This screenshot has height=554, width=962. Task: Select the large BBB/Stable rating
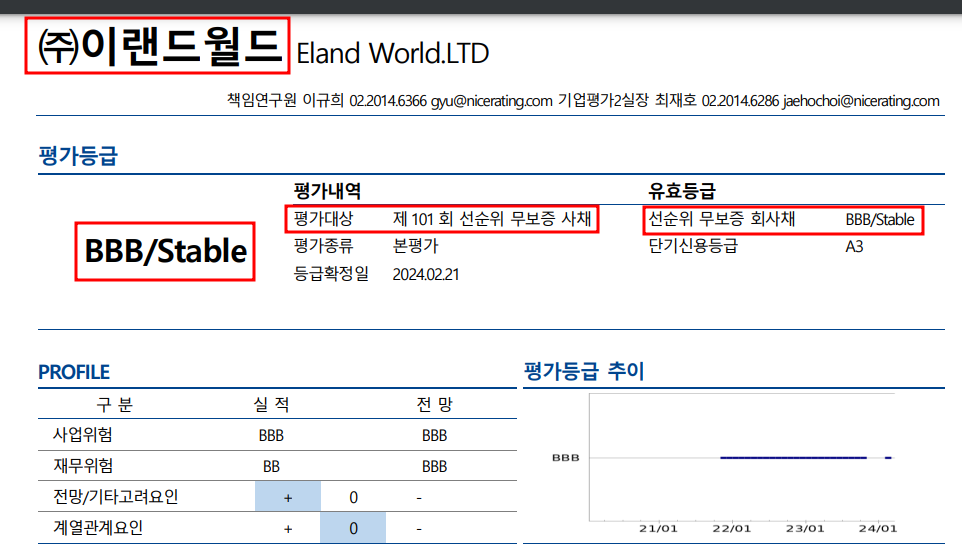(x=166, y=252)
